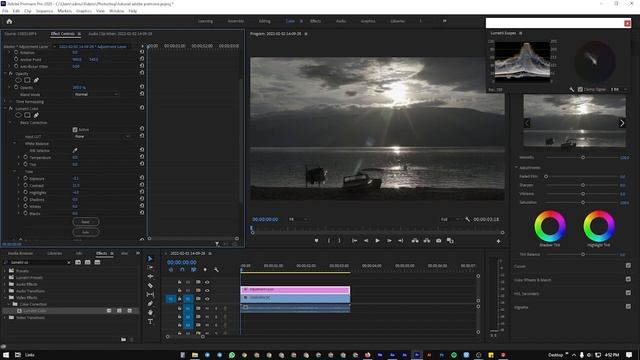The width and height of the screenshot is (640, 360).
Task: Select the Slip tool
Action: tap(150, 294)
